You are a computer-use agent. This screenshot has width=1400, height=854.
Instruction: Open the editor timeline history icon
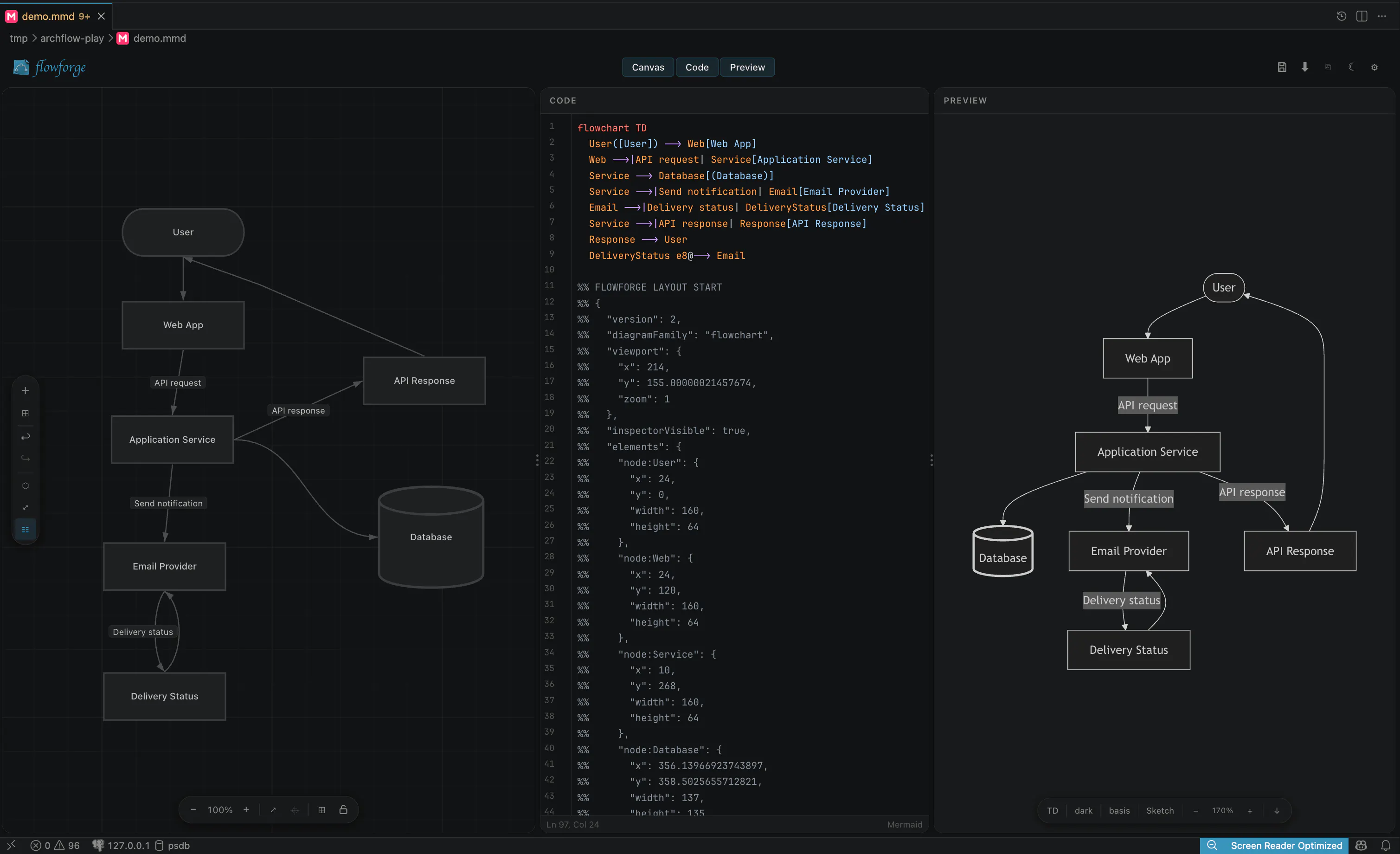[x=1341, y=16]
